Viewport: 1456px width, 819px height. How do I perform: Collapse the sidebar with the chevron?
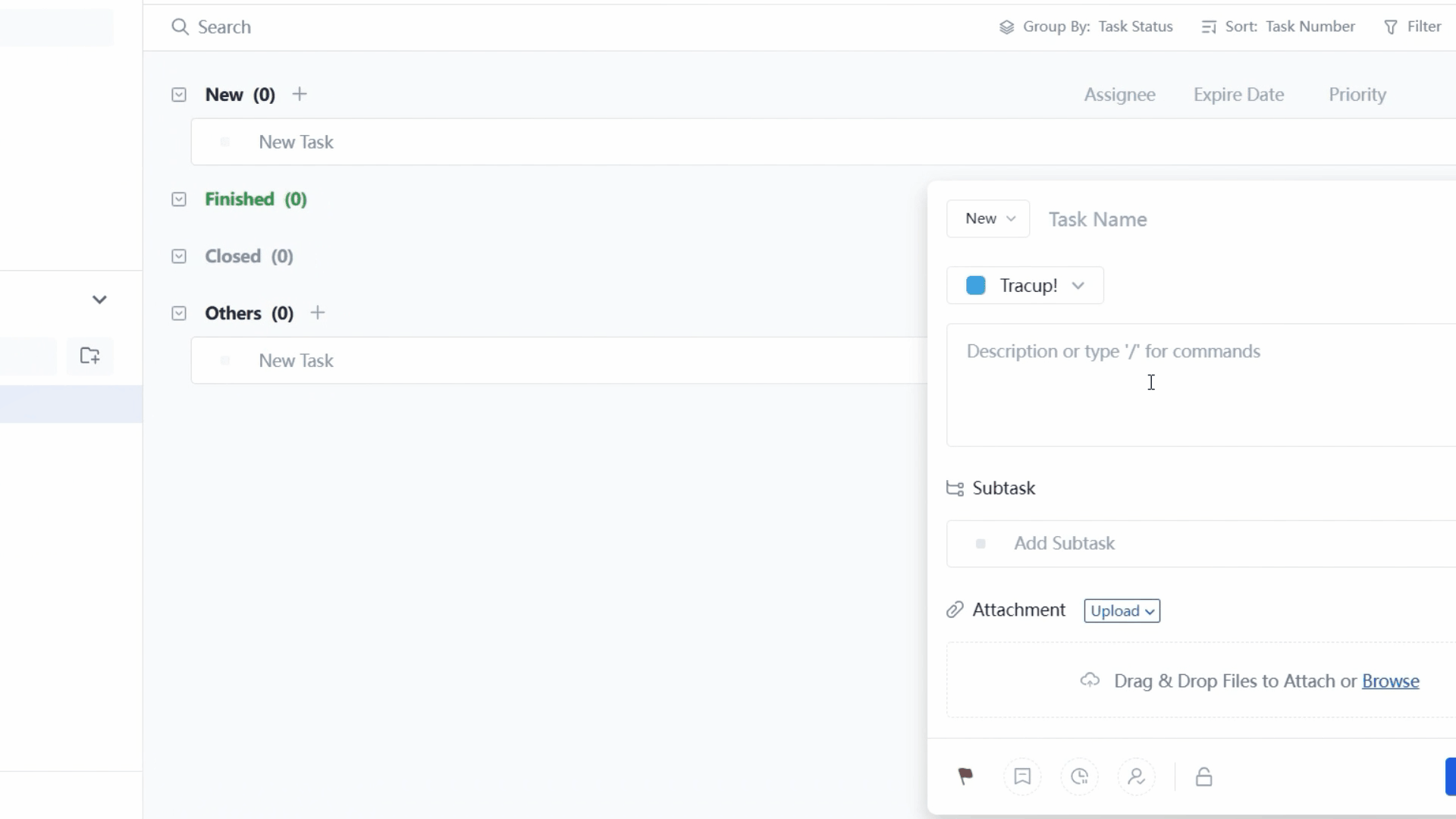point(99,299)
